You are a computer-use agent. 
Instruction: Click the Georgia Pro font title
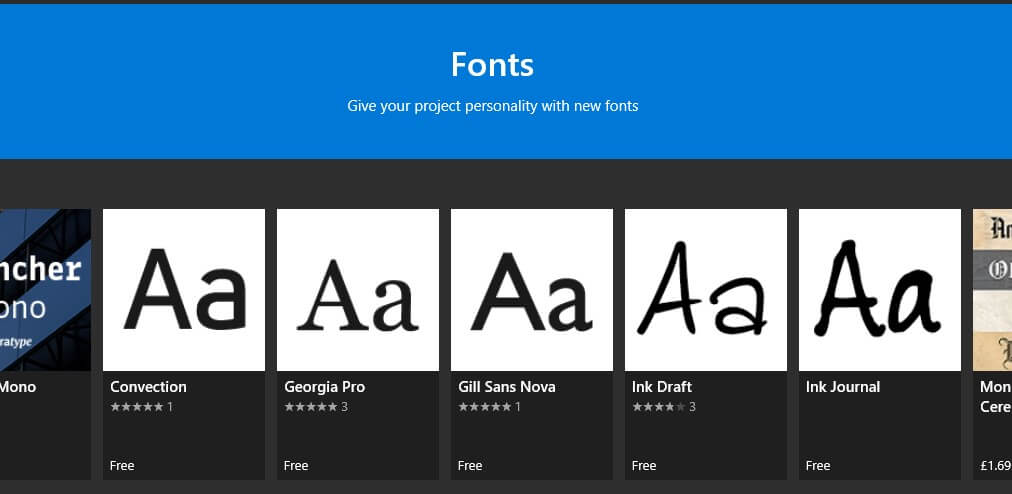pyautogui.click(x=325, y=387)
